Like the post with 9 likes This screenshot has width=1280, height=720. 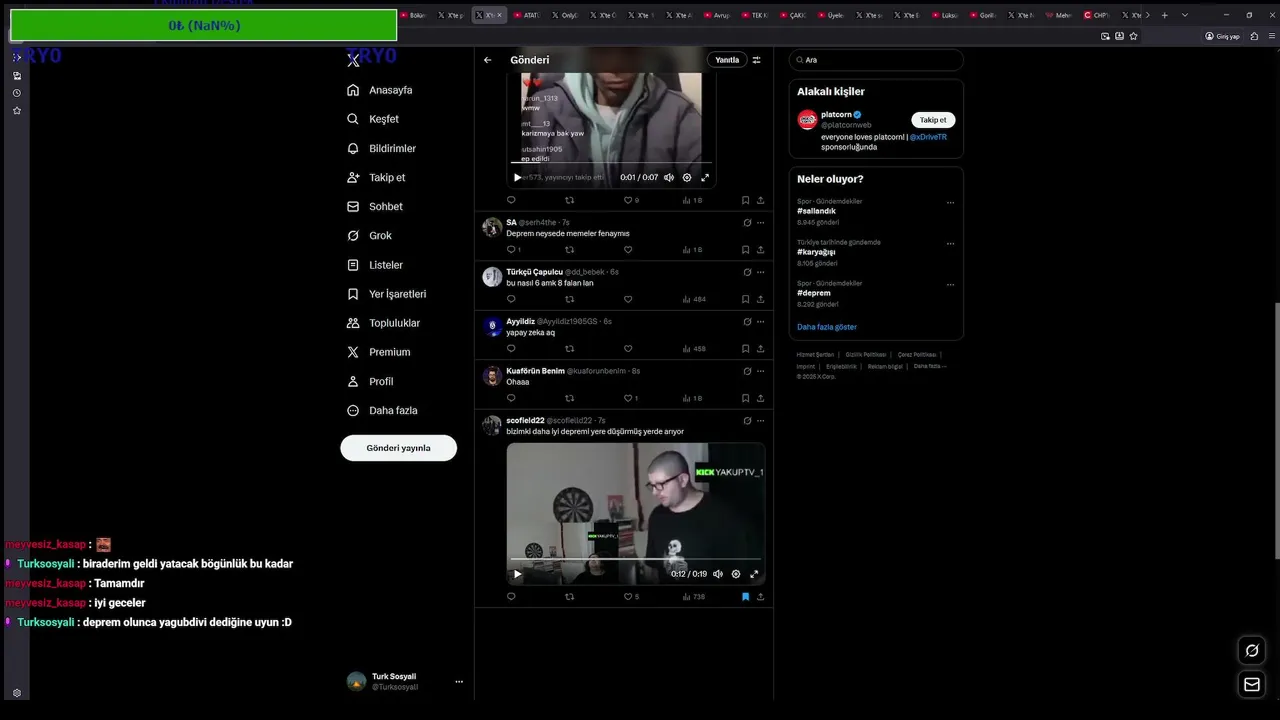[630, 200]
